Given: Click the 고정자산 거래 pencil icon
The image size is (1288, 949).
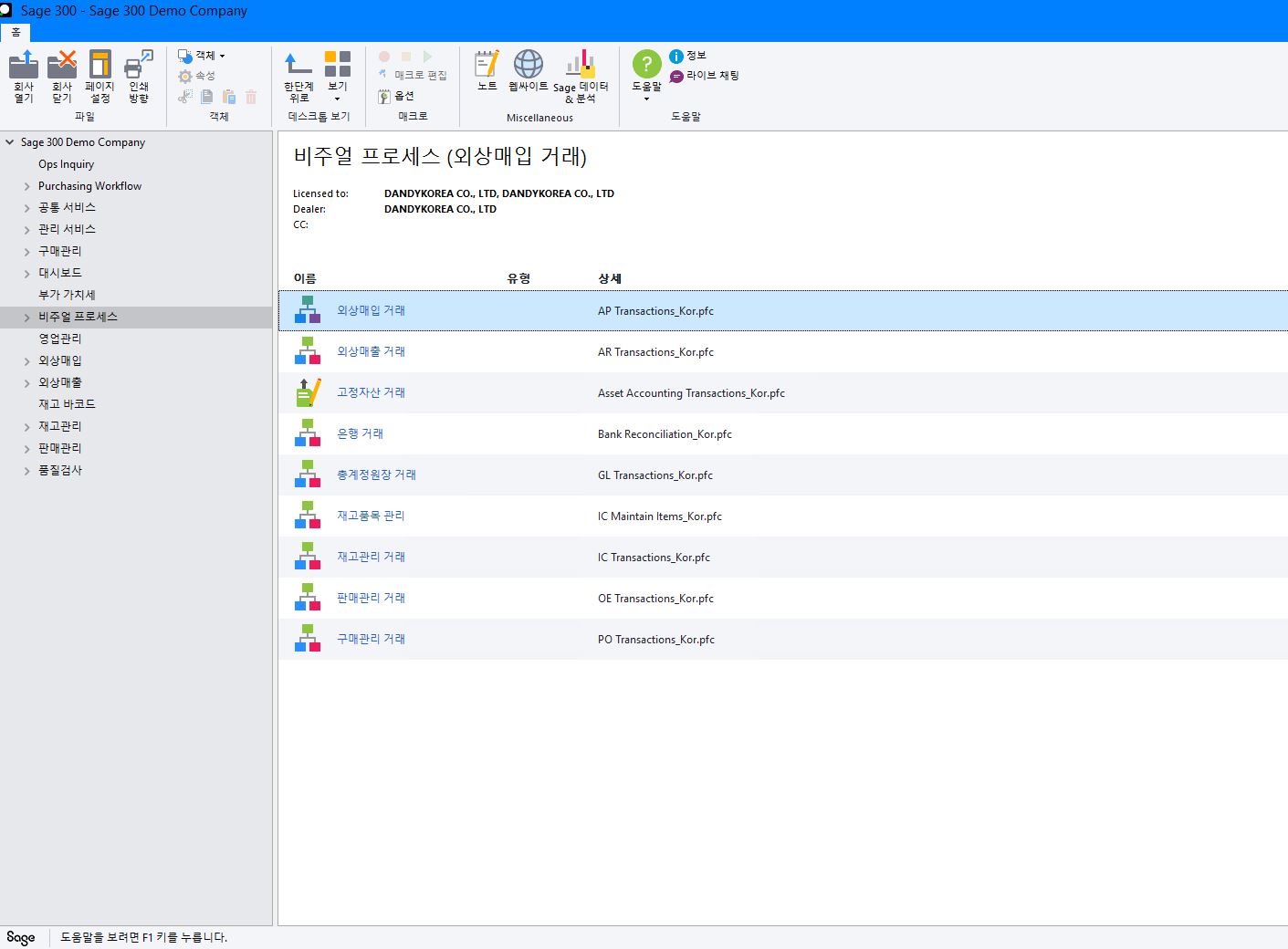Looking at the screenshot, I should 308,392.
